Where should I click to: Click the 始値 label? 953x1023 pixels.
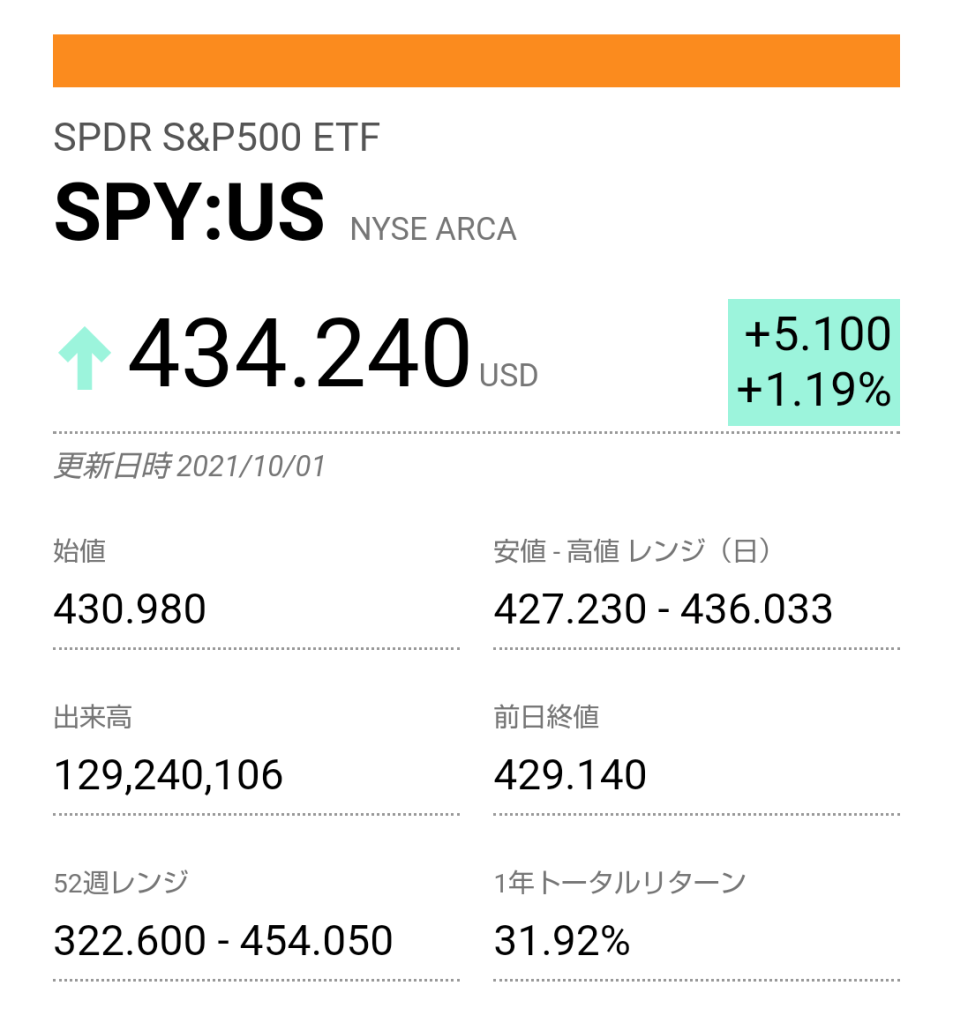pos(79,551)
